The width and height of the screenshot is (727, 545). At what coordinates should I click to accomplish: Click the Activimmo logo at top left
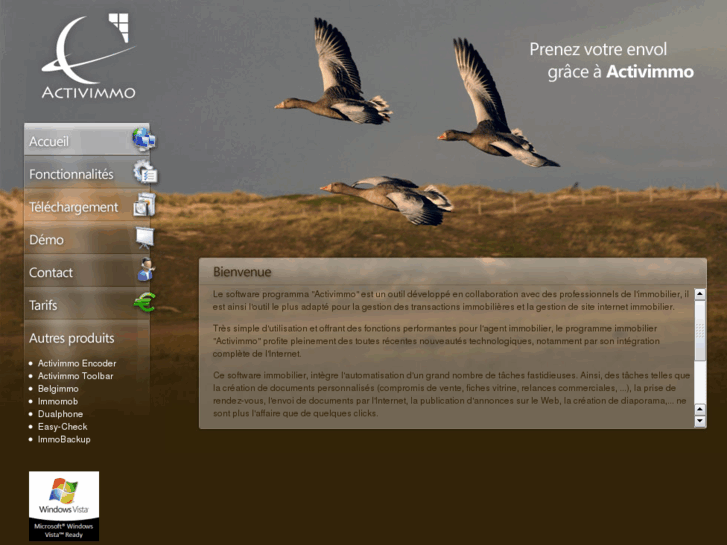pyautogui.click(x=89, y=56)
